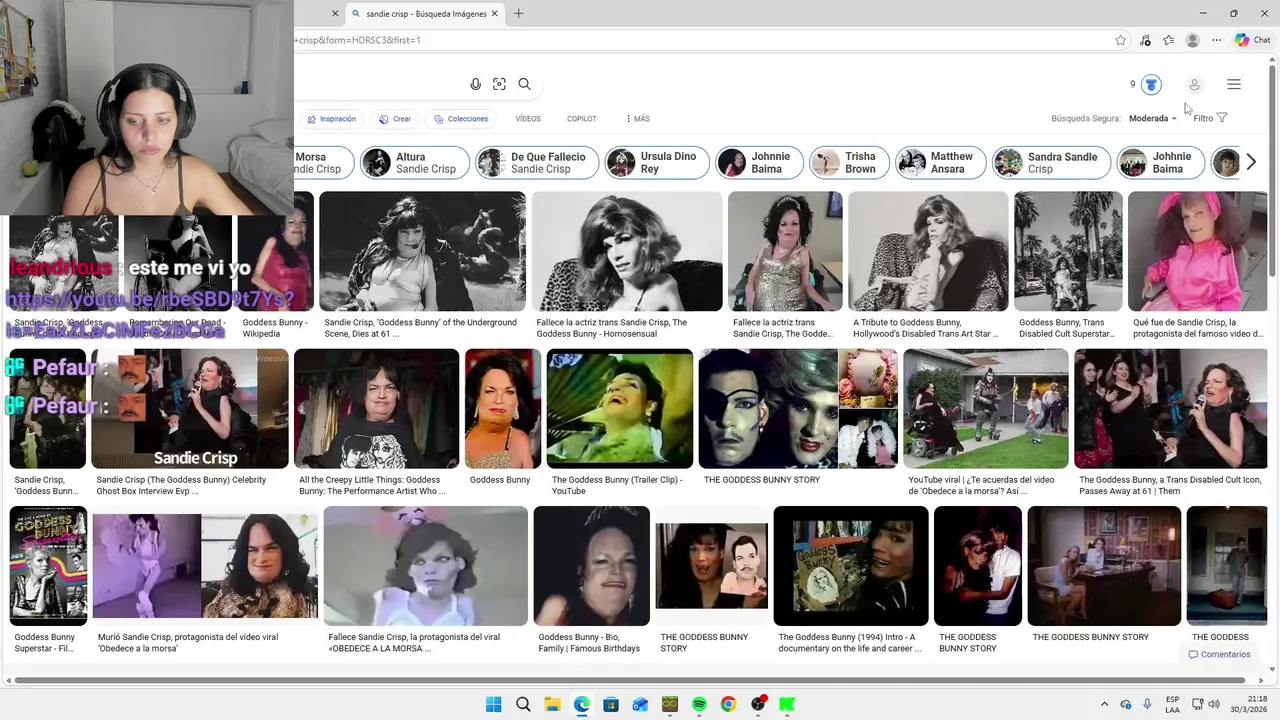Switch to the VÍDEOS tab

pyautogui.click(x=528, y=119)
